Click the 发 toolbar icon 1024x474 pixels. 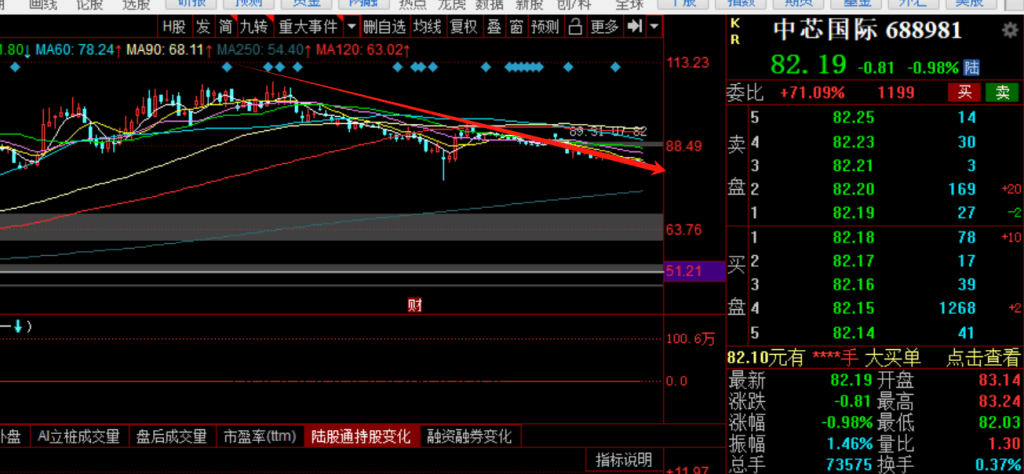(204, 27)
